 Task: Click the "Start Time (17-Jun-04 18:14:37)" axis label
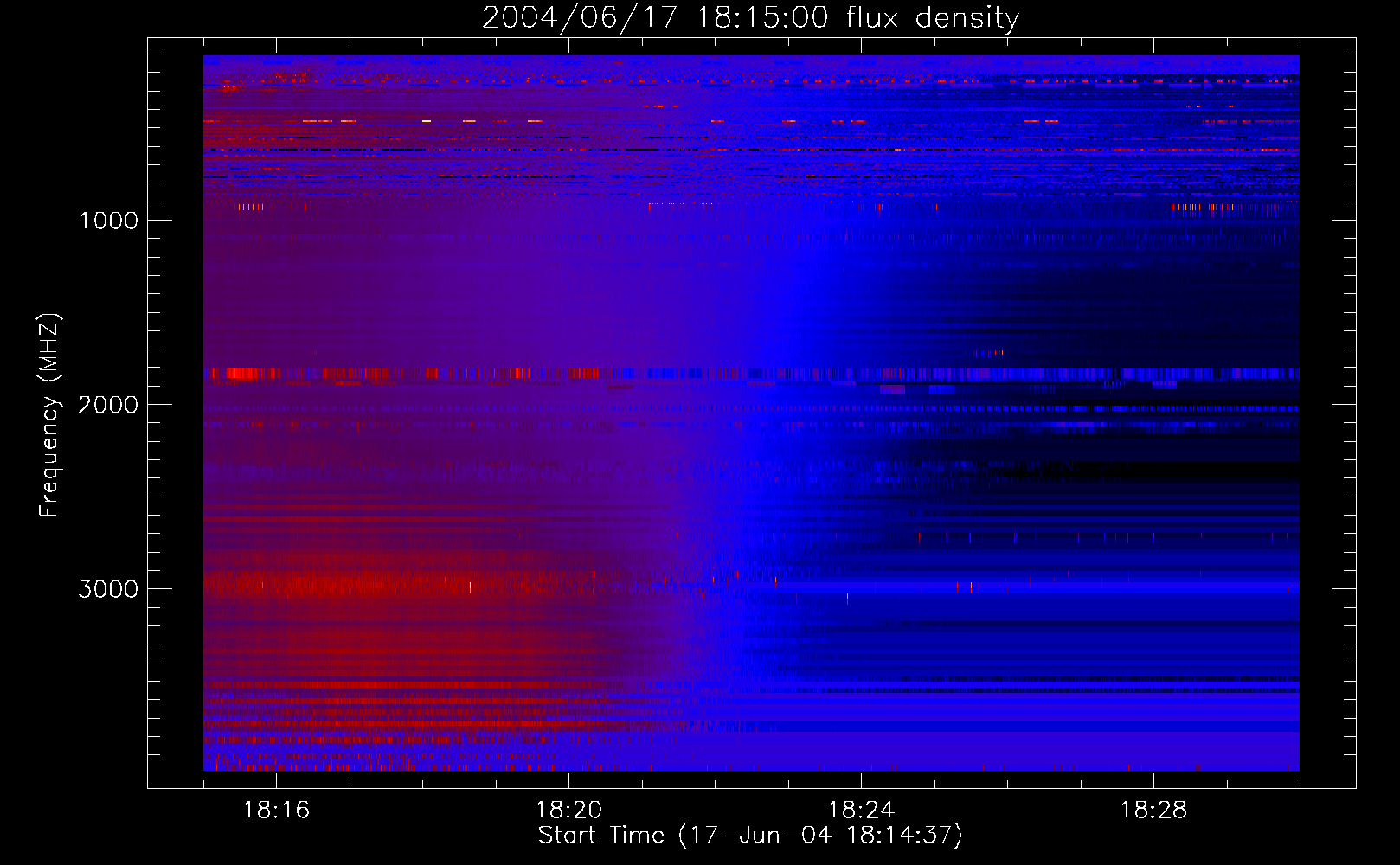click(x=750, y=836)
